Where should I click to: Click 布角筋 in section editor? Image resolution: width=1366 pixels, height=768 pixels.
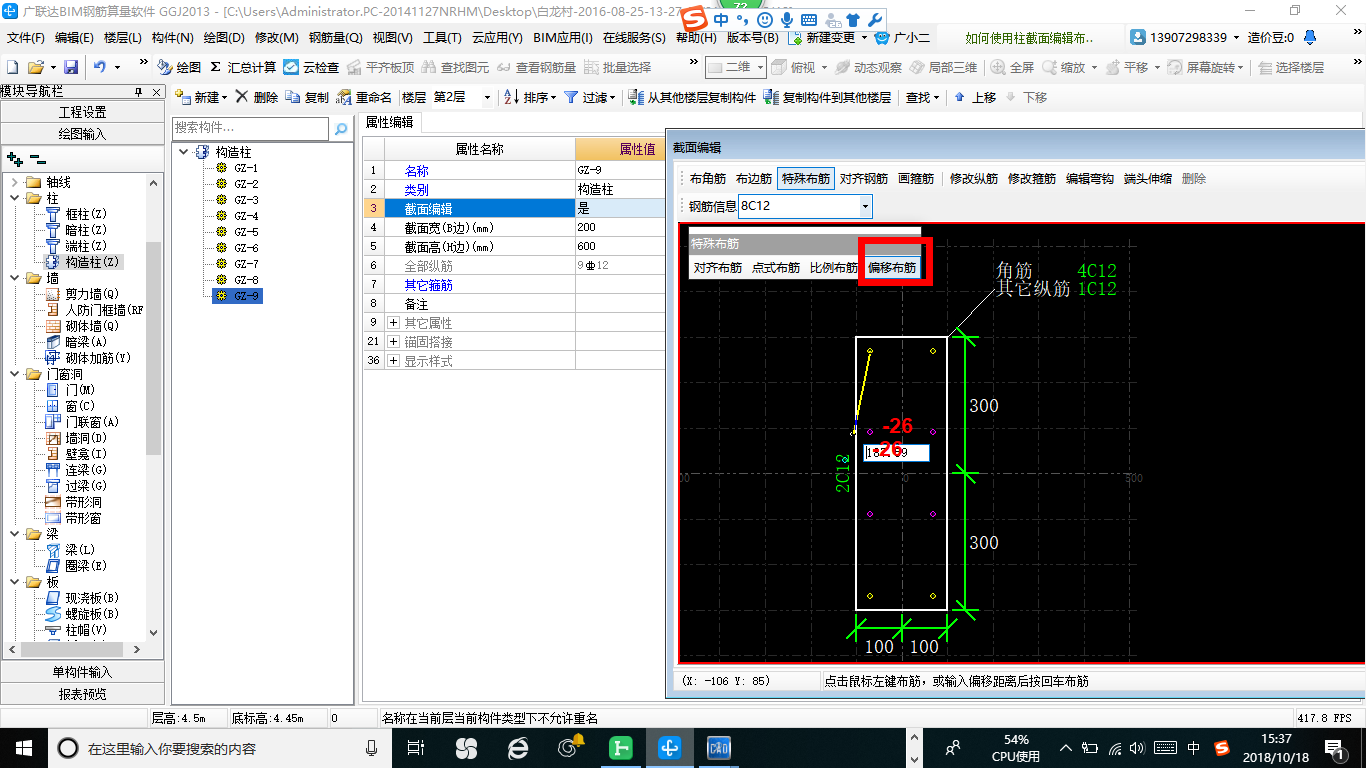click(x=708, y=179)
